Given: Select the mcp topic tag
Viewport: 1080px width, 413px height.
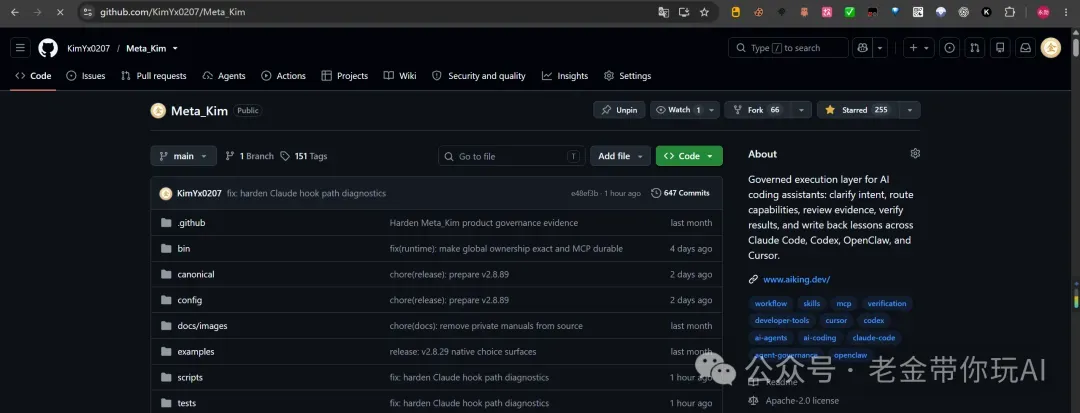Looking at the screenshot, I should (844, 304).
